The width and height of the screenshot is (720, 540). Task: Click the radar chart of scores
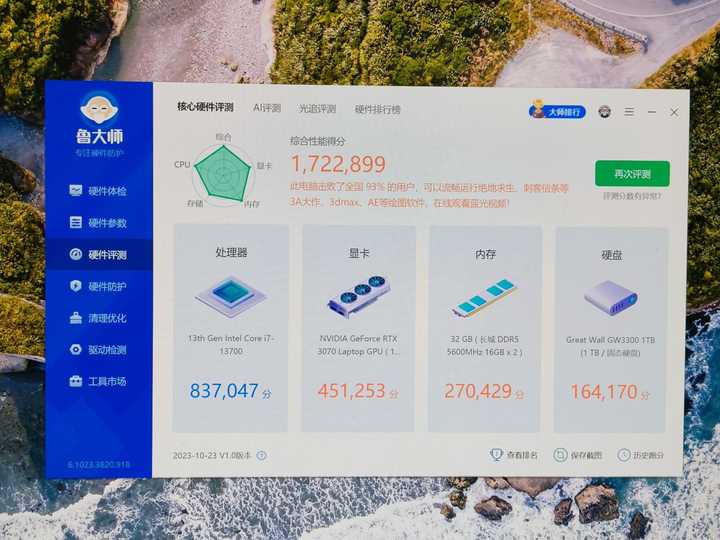coord(223,174)
